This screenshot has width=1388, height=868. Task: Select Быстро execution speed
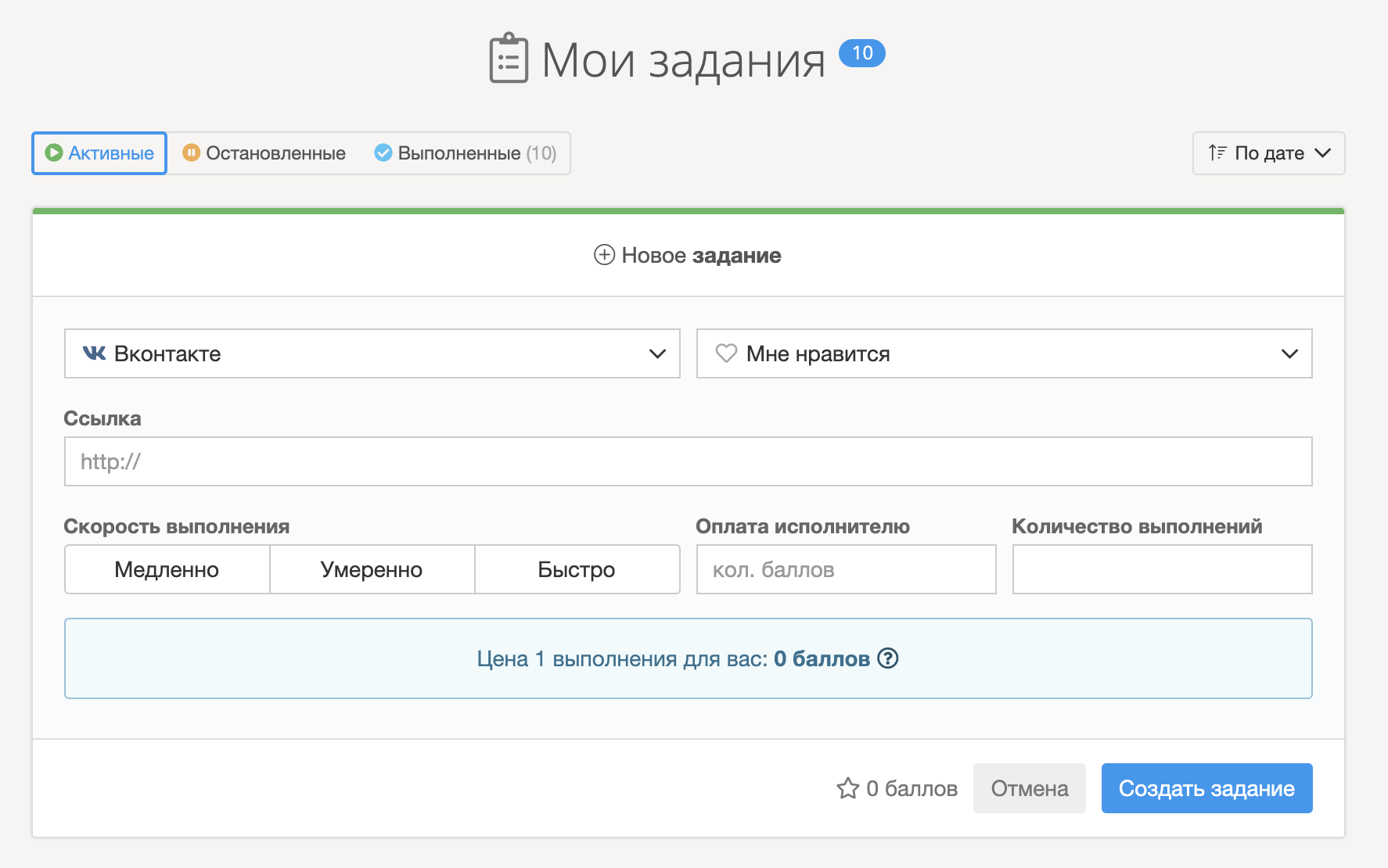pos(577,569)
